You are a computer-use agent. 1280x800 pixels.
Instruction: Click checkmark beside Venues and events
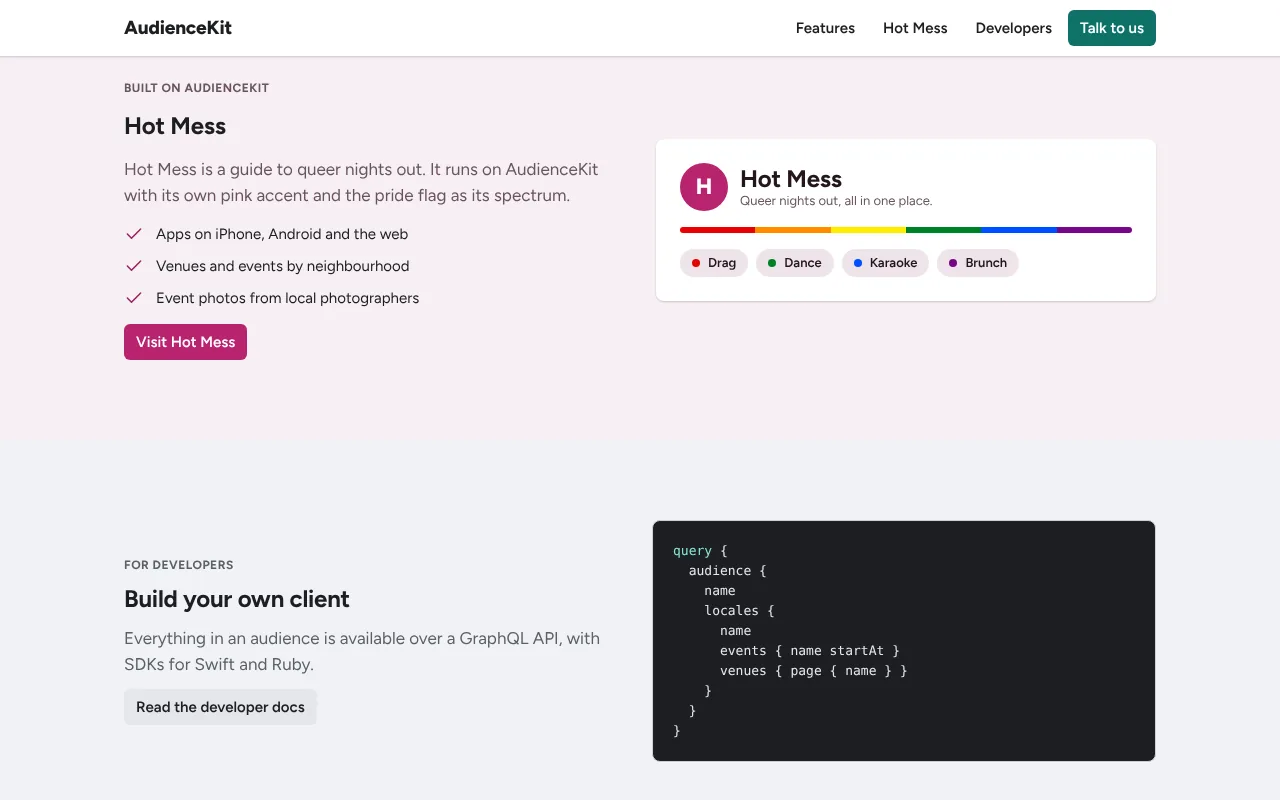[x=134, y=266]
